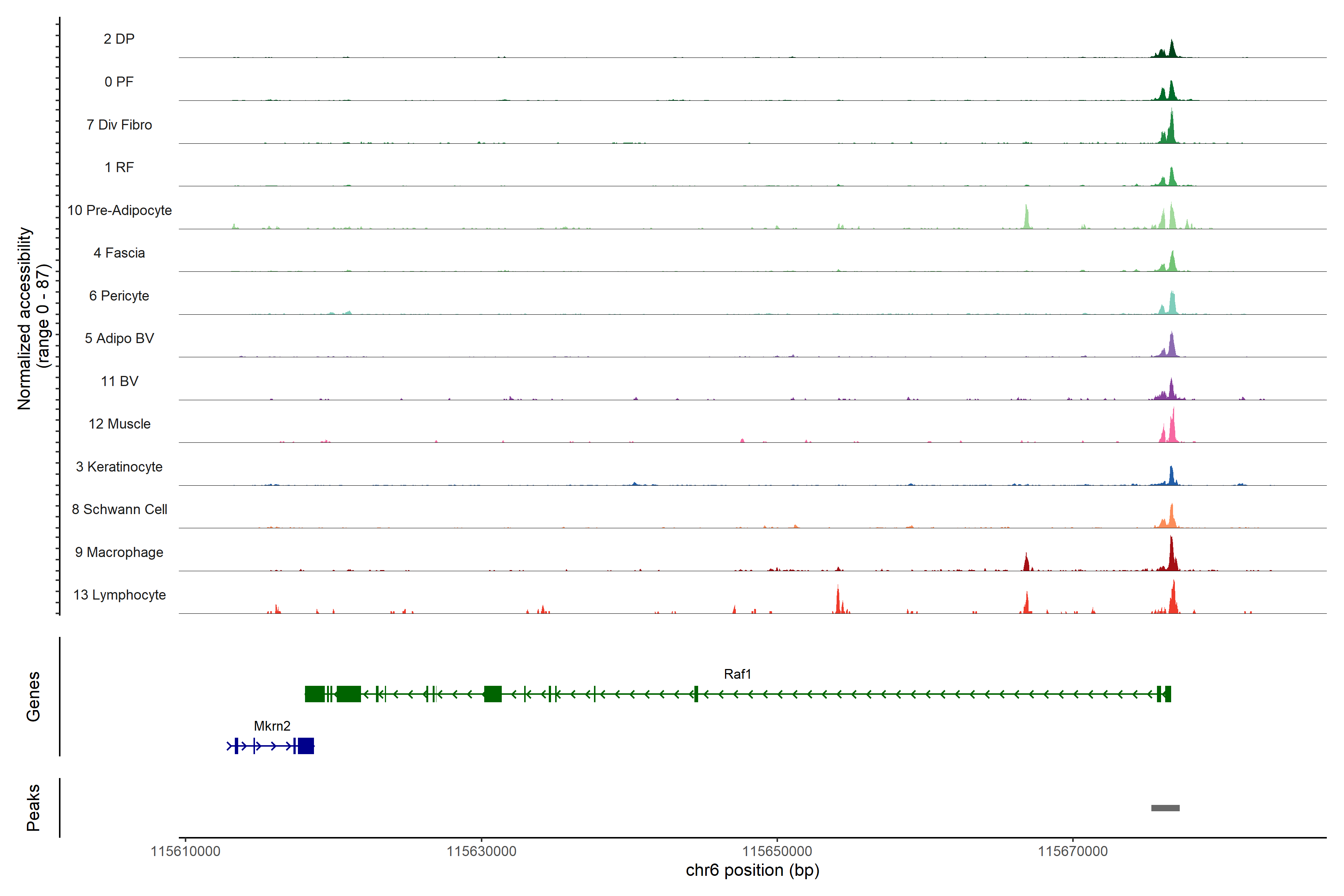Viewport: 1344px width, 896px height.
Task: Click the large blue Mkrn2 exon block
Action: point(306,746)
